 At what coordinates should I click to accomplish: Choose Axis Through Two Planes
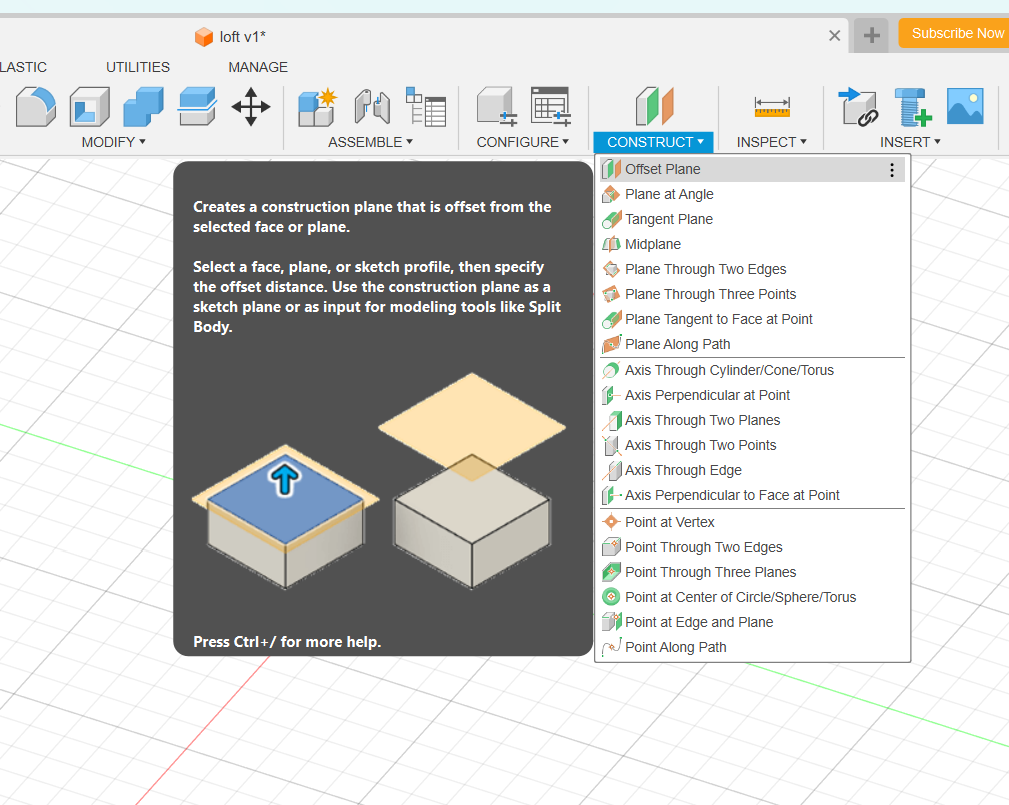click(x=752, y=420)
